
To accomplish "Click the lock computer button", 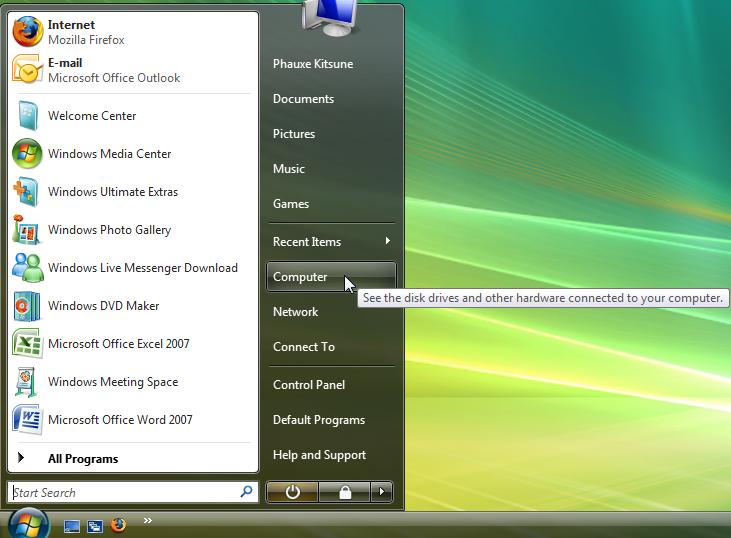I will 345,492.
